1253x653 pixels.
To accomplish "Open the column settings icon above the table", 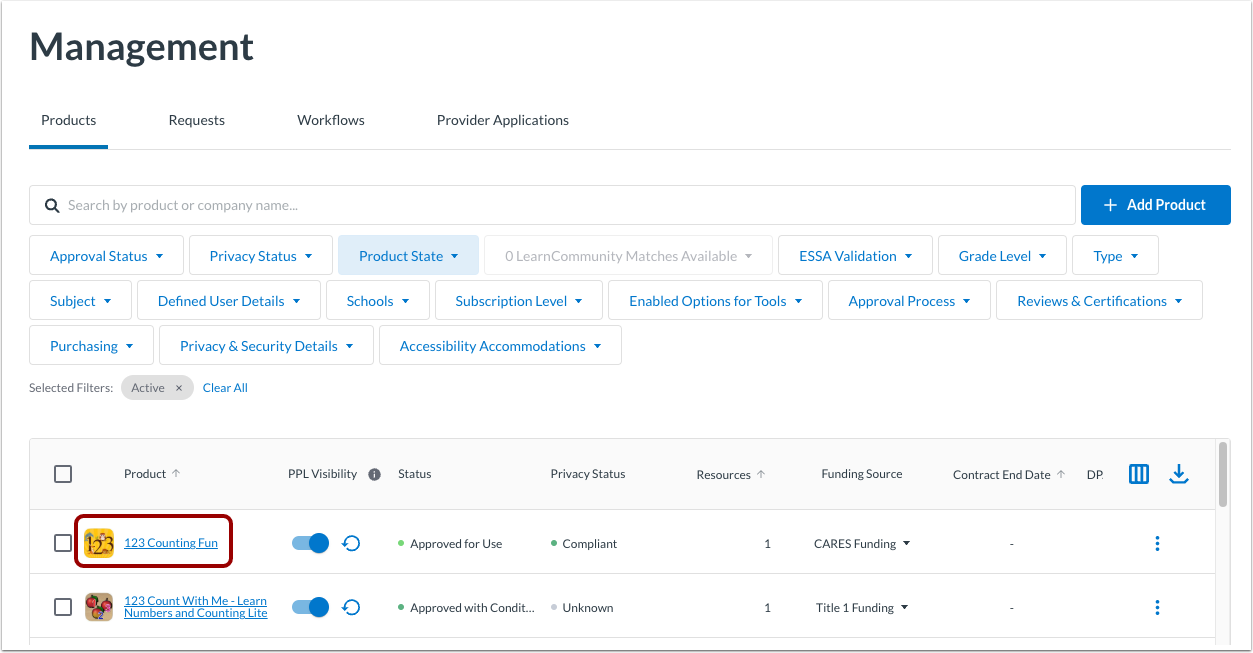I will click(x=1138, y=473).
